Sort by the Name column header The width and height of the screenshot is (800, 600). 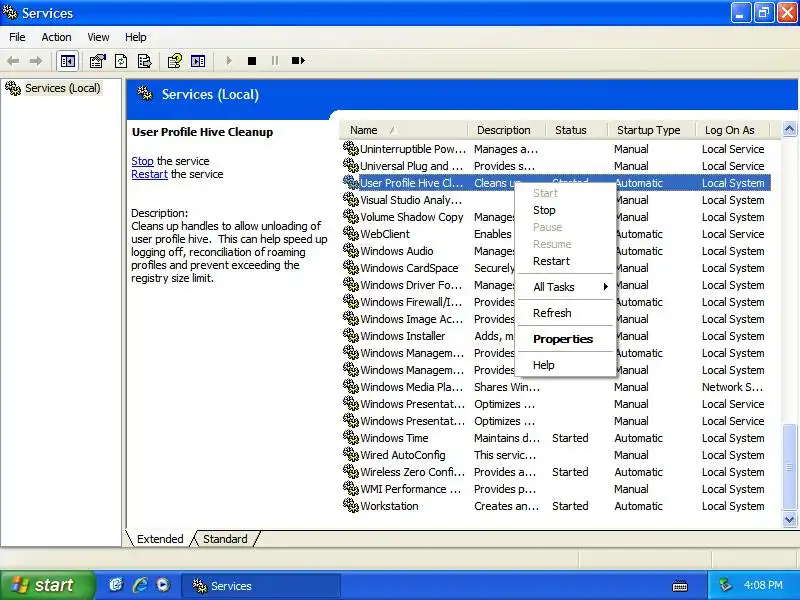point(403,130)
